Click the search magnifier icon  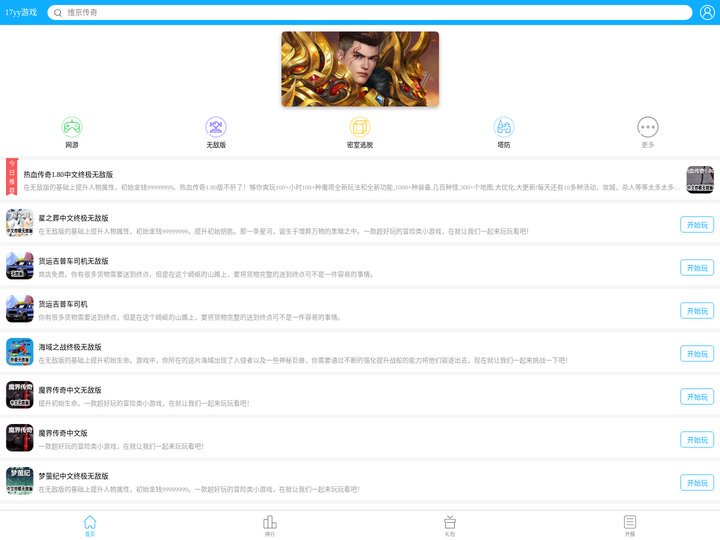[x=58, y=13]
